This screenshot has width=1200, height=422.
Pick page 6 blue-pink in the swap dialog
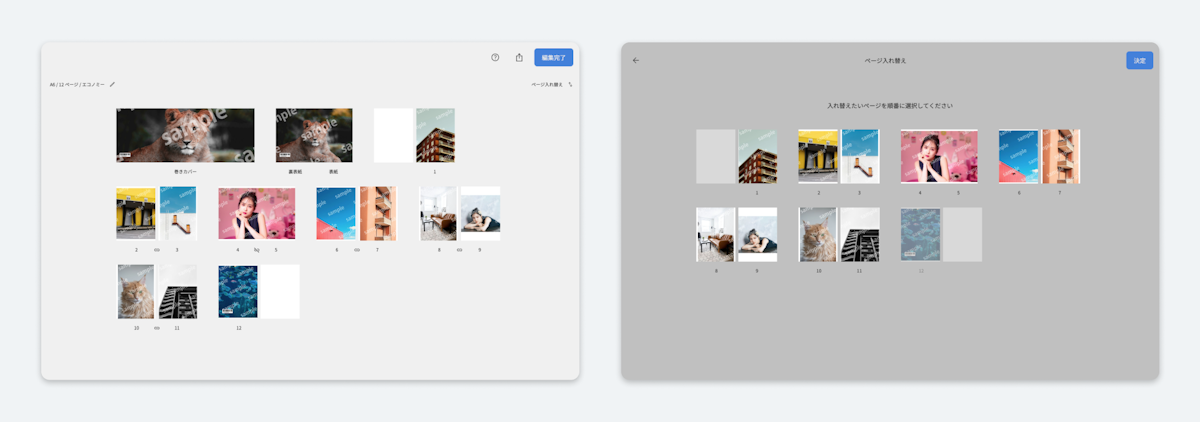pos(1019,156)
